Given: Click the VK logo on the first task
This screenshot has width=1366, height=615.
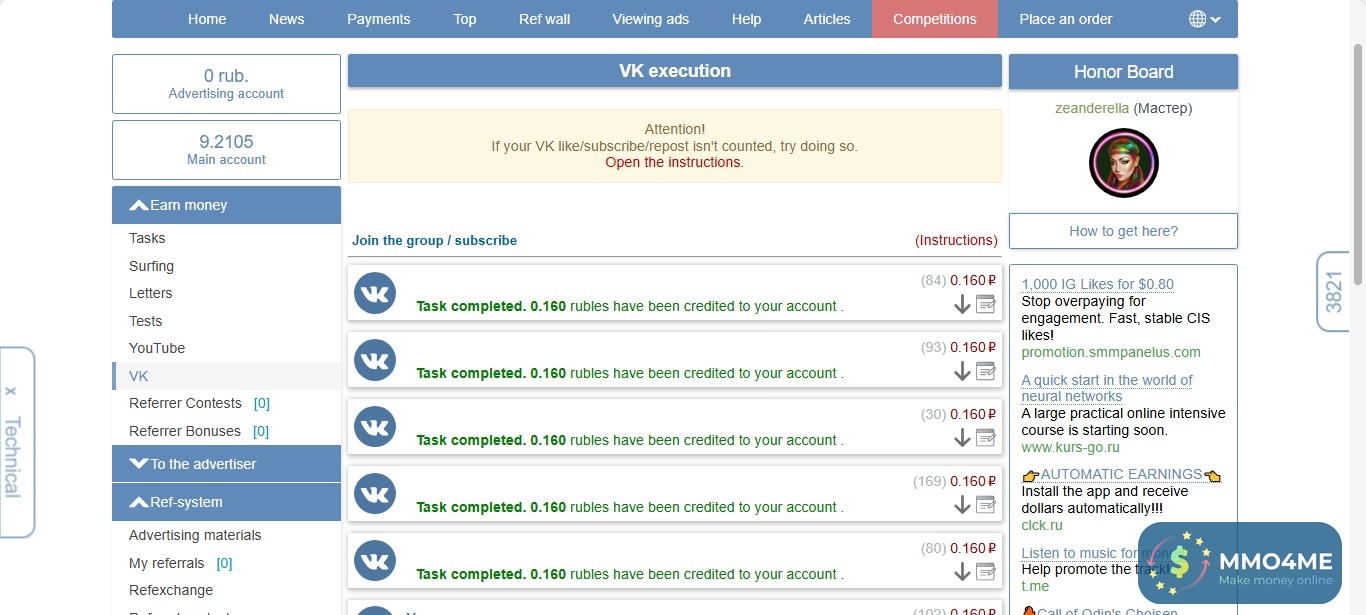Looking at the screenshot, I should 374,294.
